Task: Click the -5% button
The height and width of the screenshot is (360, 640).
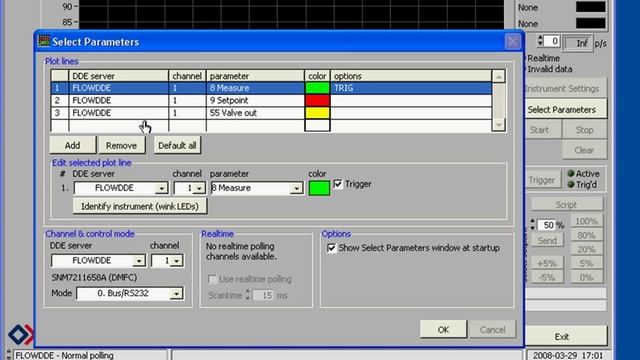Action: (547, 277)
